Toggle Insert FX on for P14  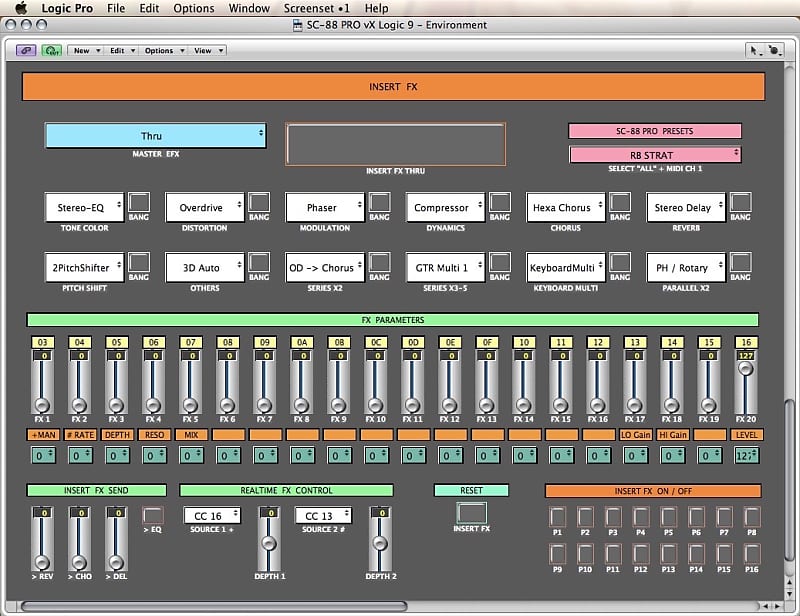696,554
